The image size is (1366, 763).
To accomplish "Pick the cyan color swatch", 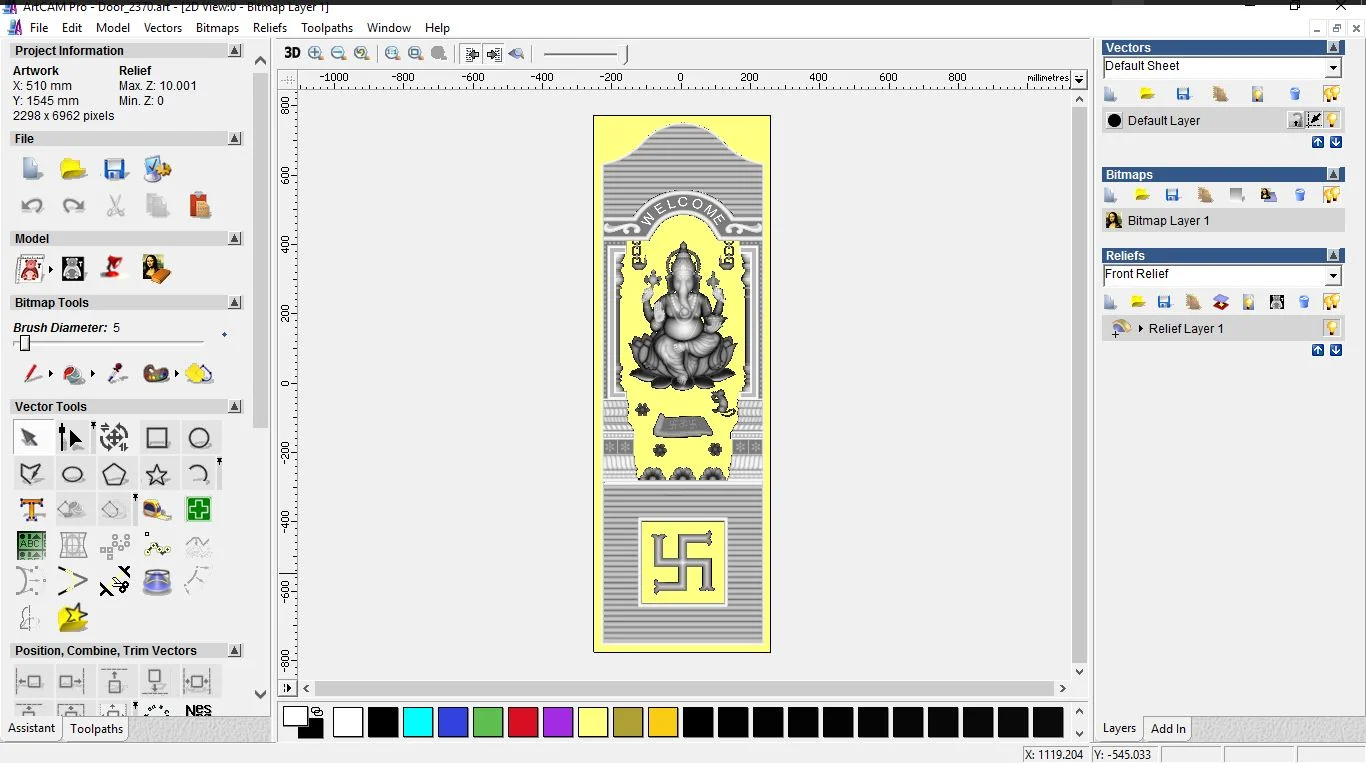I will 418,722.
